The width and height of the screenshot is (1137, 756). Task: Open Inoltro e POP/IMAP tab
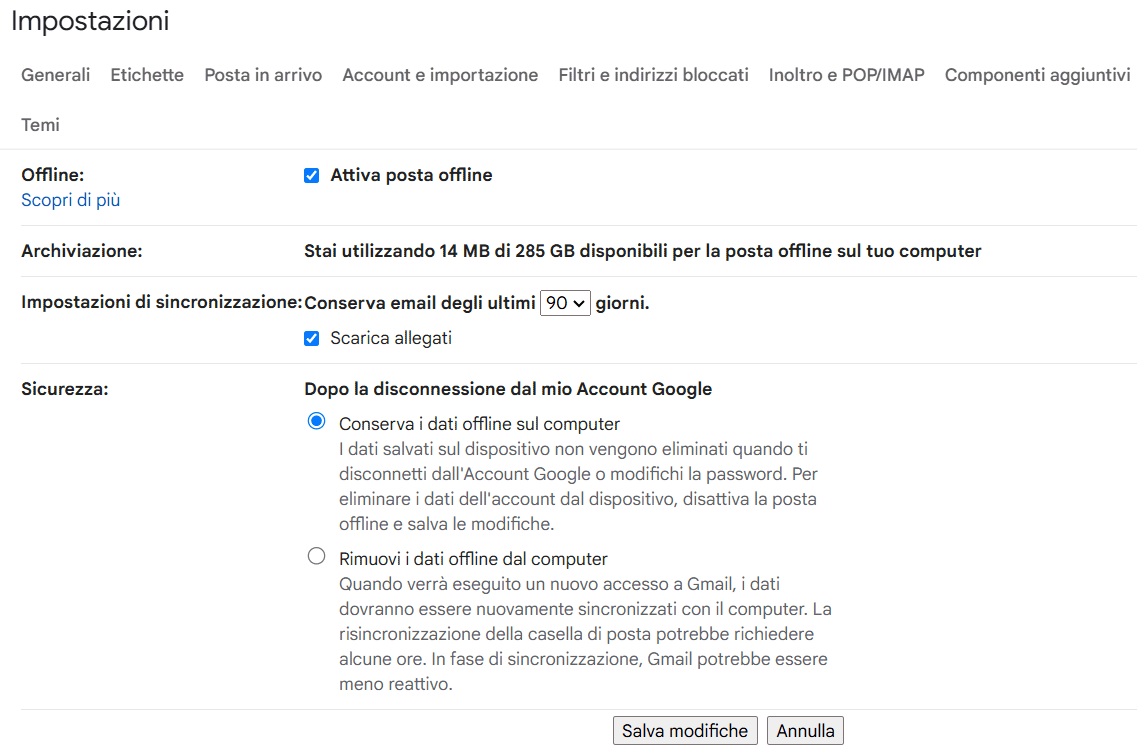coord(846,75)
